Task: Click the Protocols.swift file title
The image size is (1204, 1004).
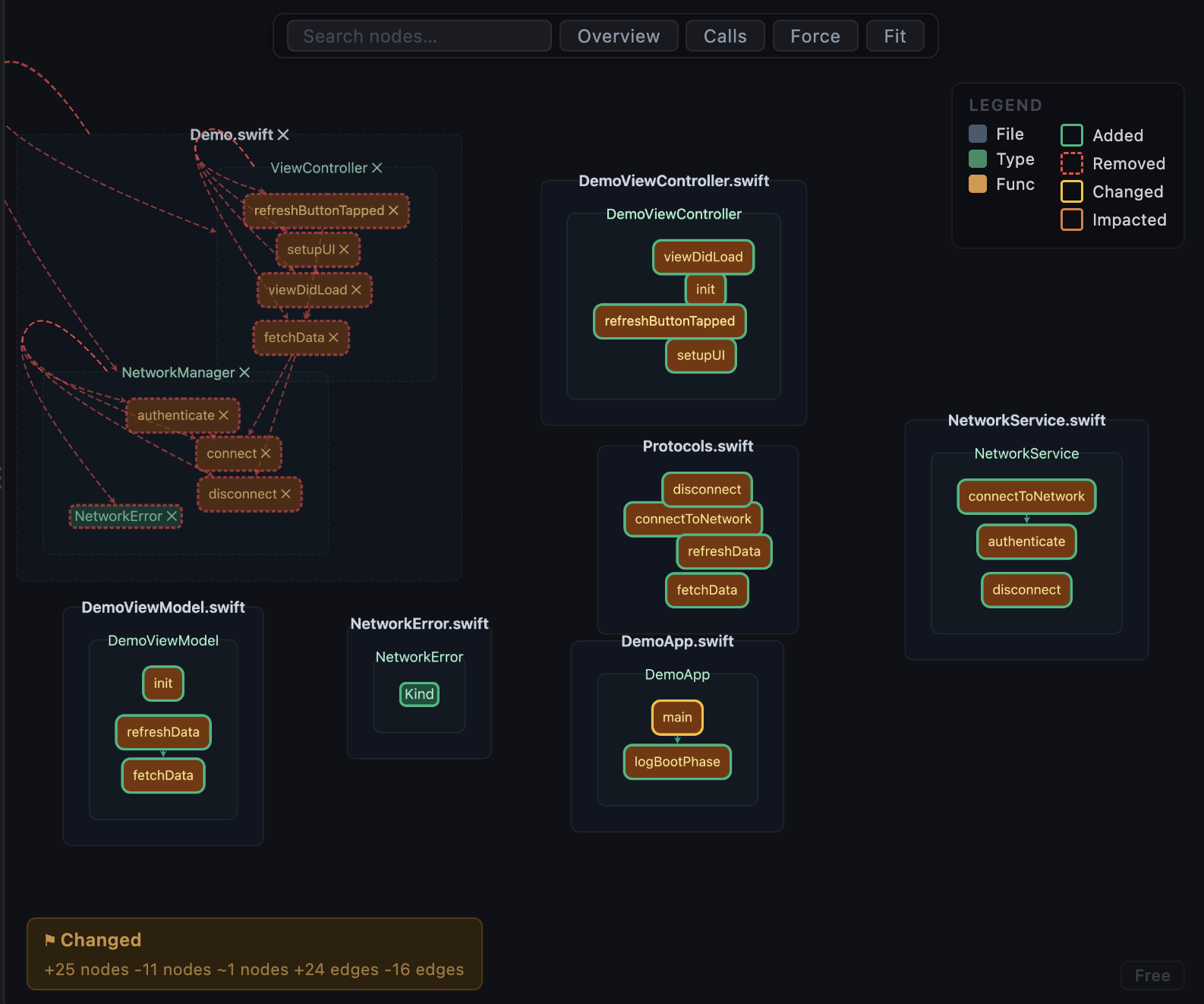Action: pos(698,447)
